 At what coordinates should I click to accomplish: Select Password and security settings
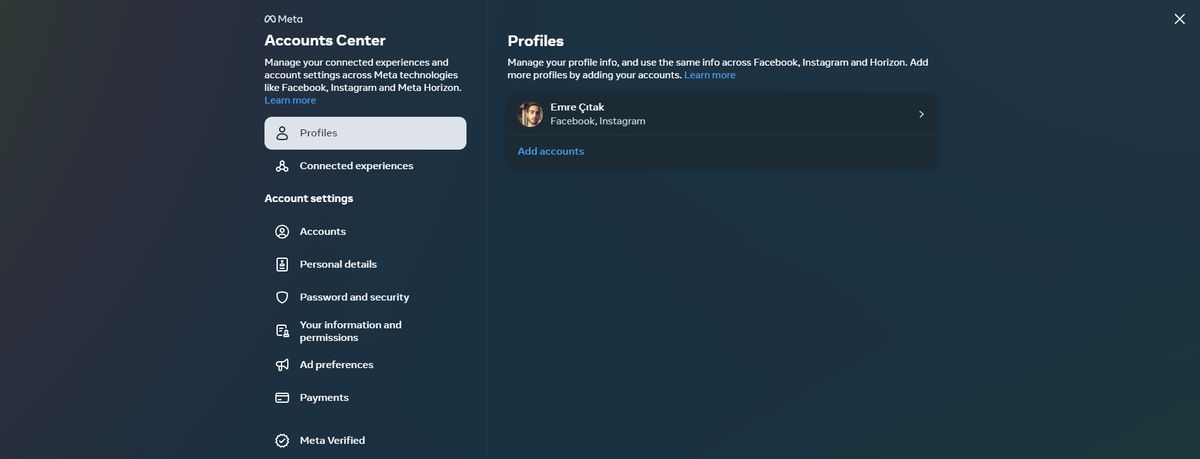[354, 297]
